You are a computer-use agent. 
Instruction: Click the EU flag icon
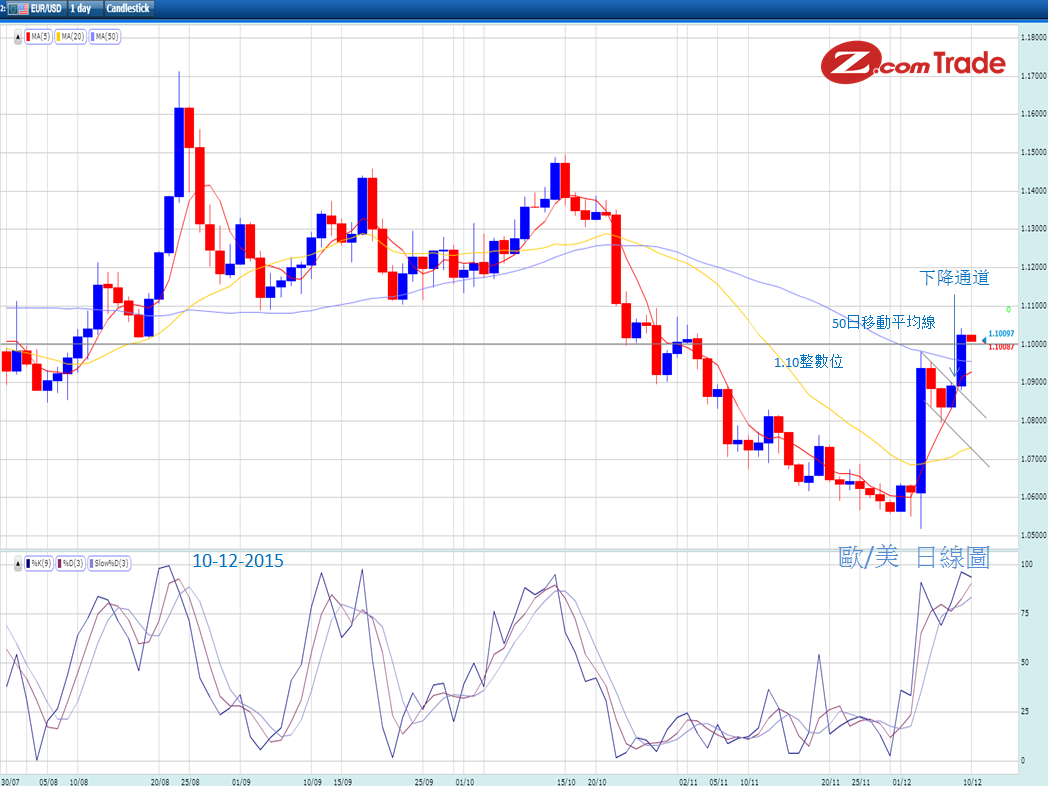(13, 8)
